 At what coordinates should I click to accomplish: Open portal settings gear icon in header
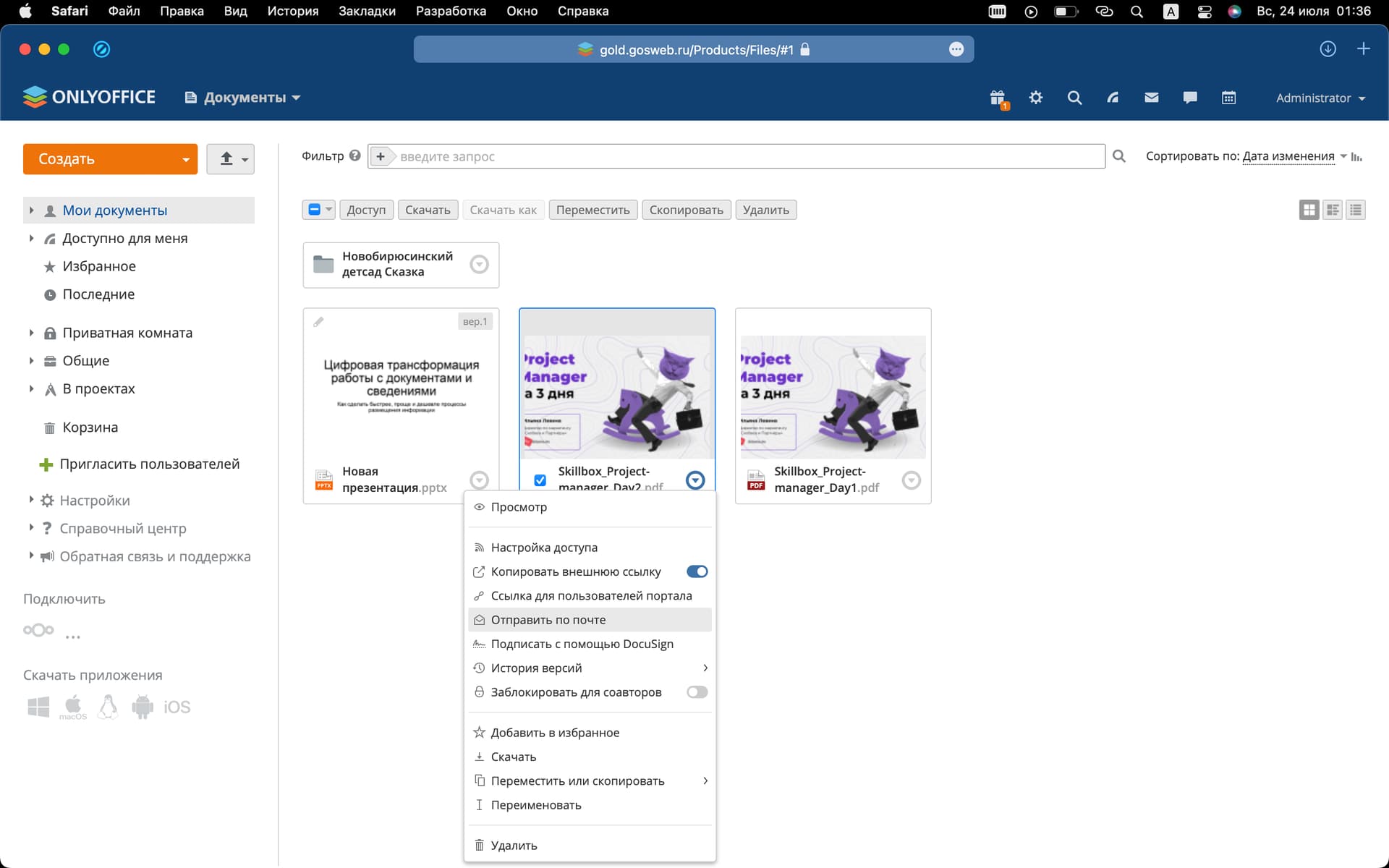[x=1036, y=98]
